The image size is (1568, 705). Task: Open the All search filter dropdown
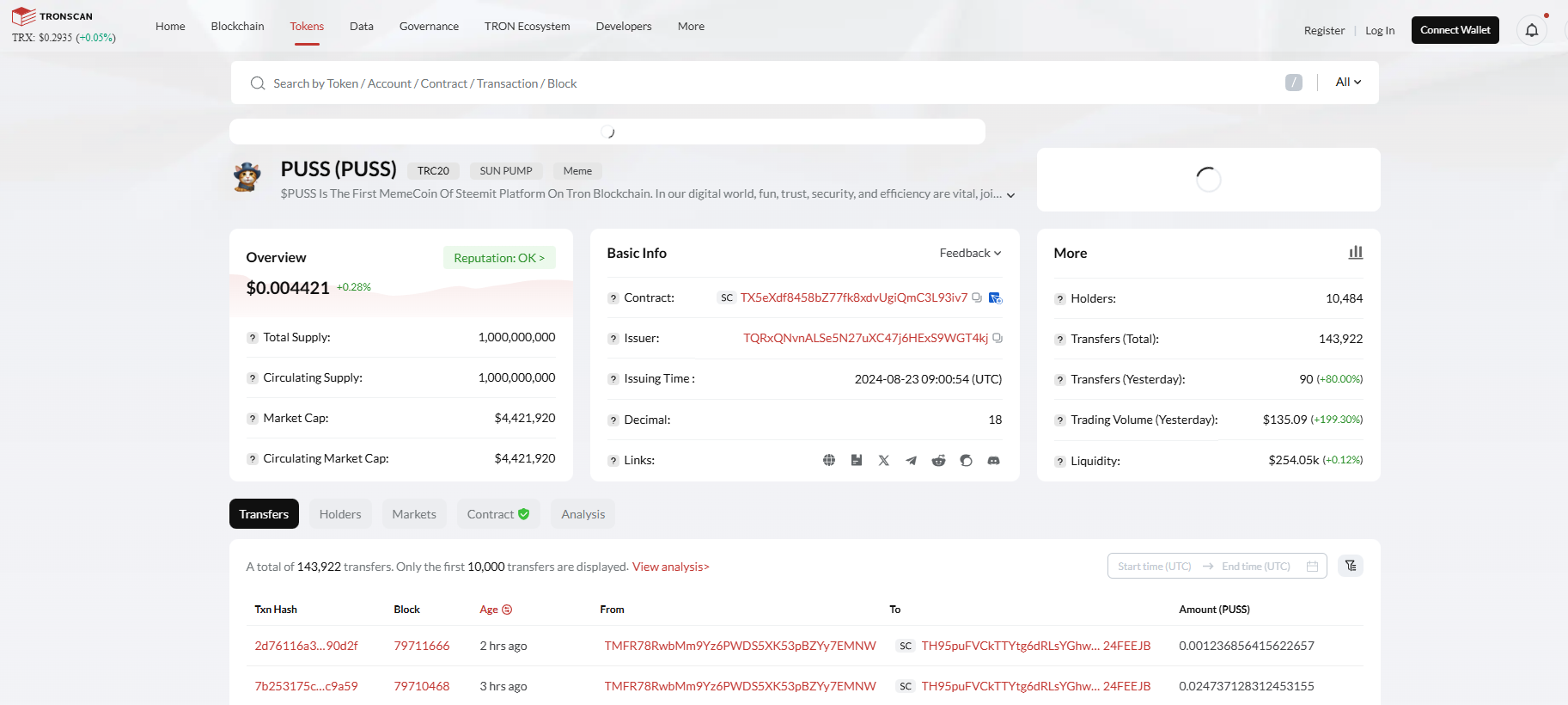point(1348,82)
